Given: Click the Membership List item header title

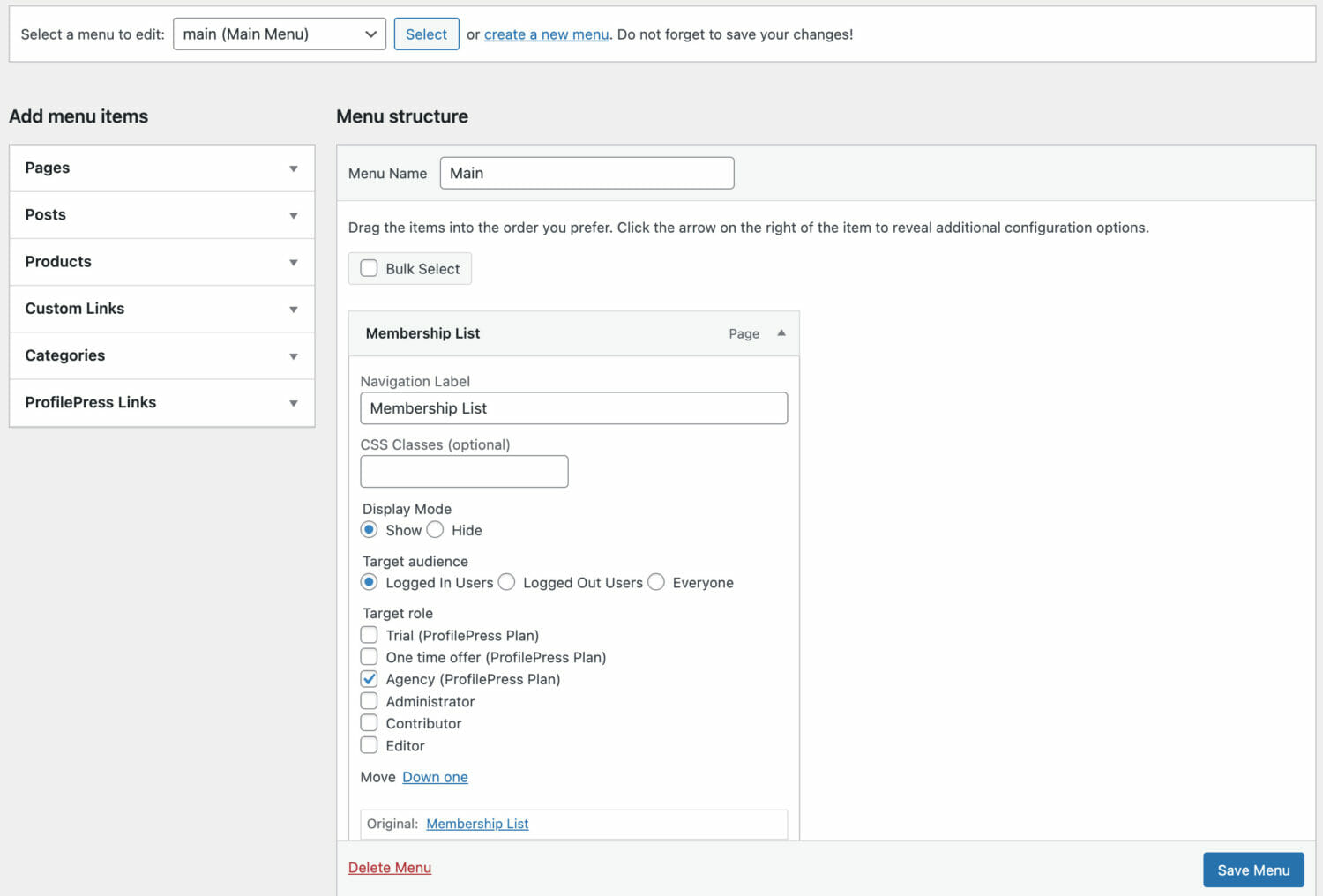Looking at the screenshot, I should [x=422, y=333].
